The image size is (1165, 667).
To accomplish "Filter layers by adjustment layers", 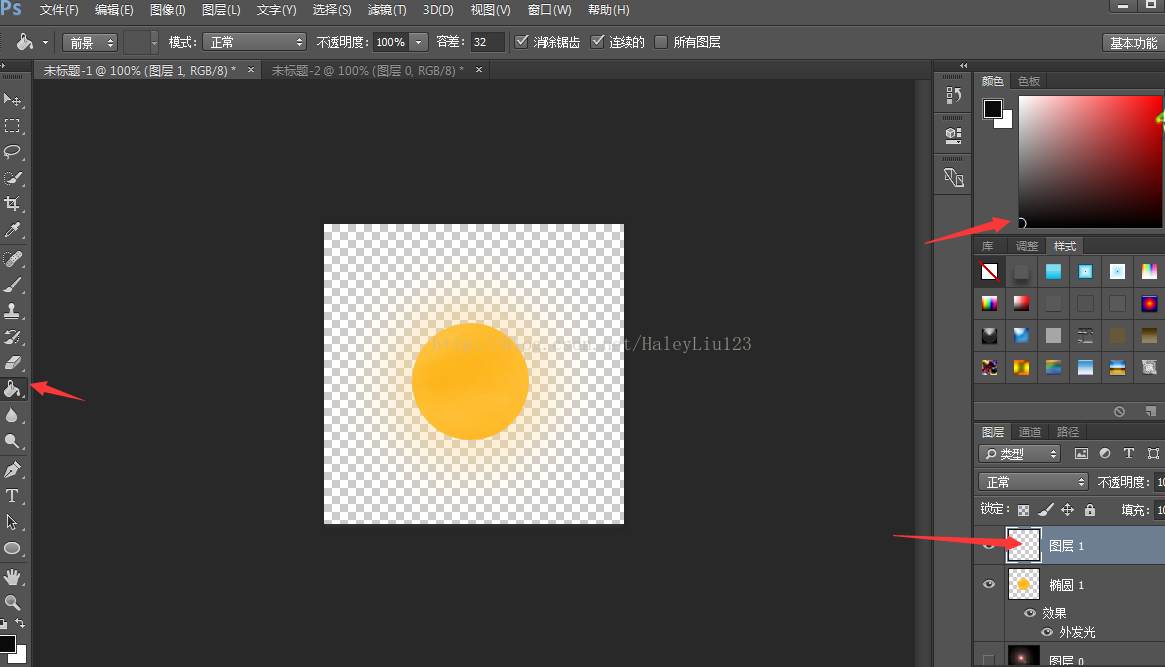I will pos(1105,454).
